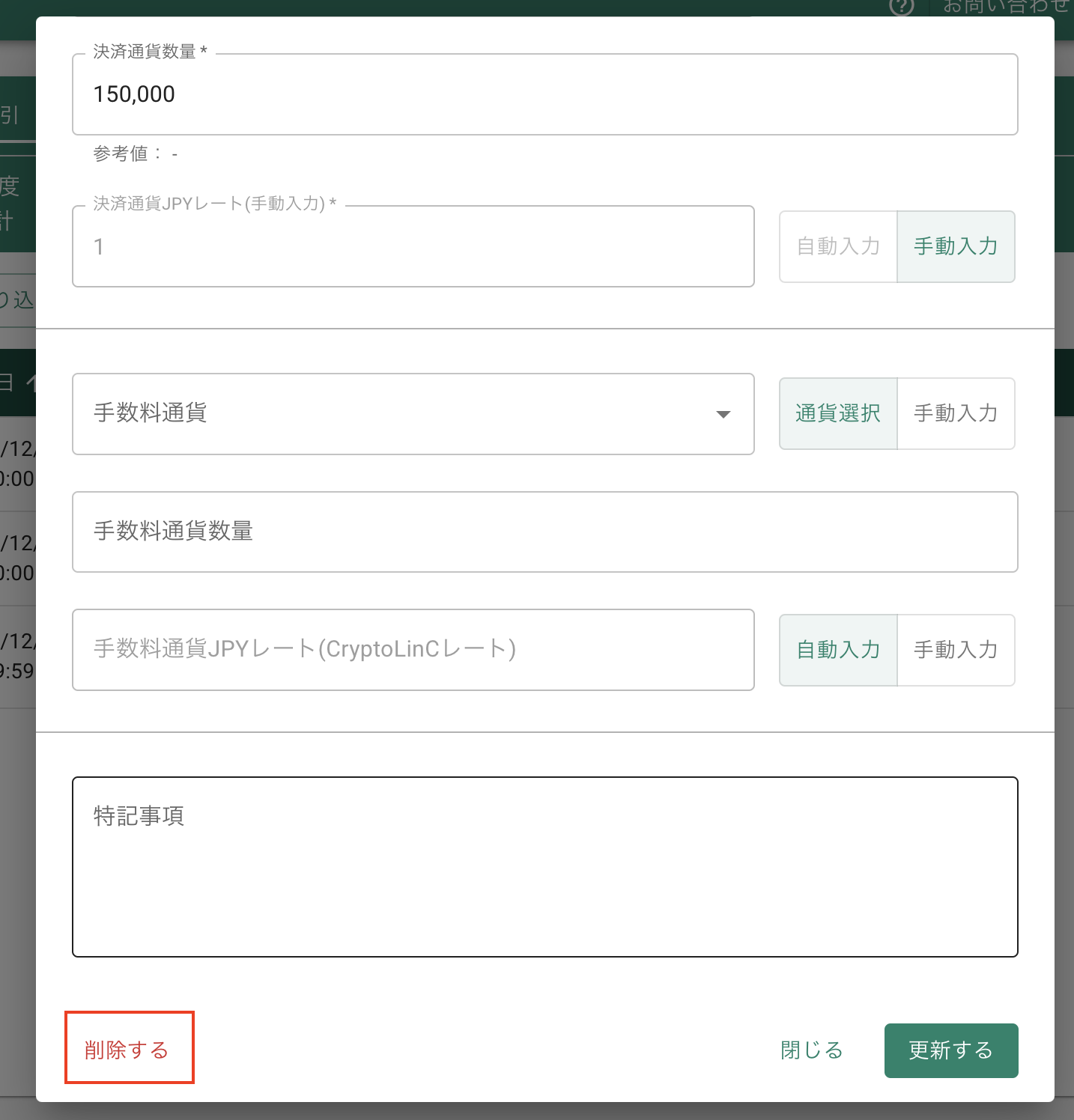
Task: Select 手動入力 for 手数料通貨JPYレート
Action: tap(956, 650)
